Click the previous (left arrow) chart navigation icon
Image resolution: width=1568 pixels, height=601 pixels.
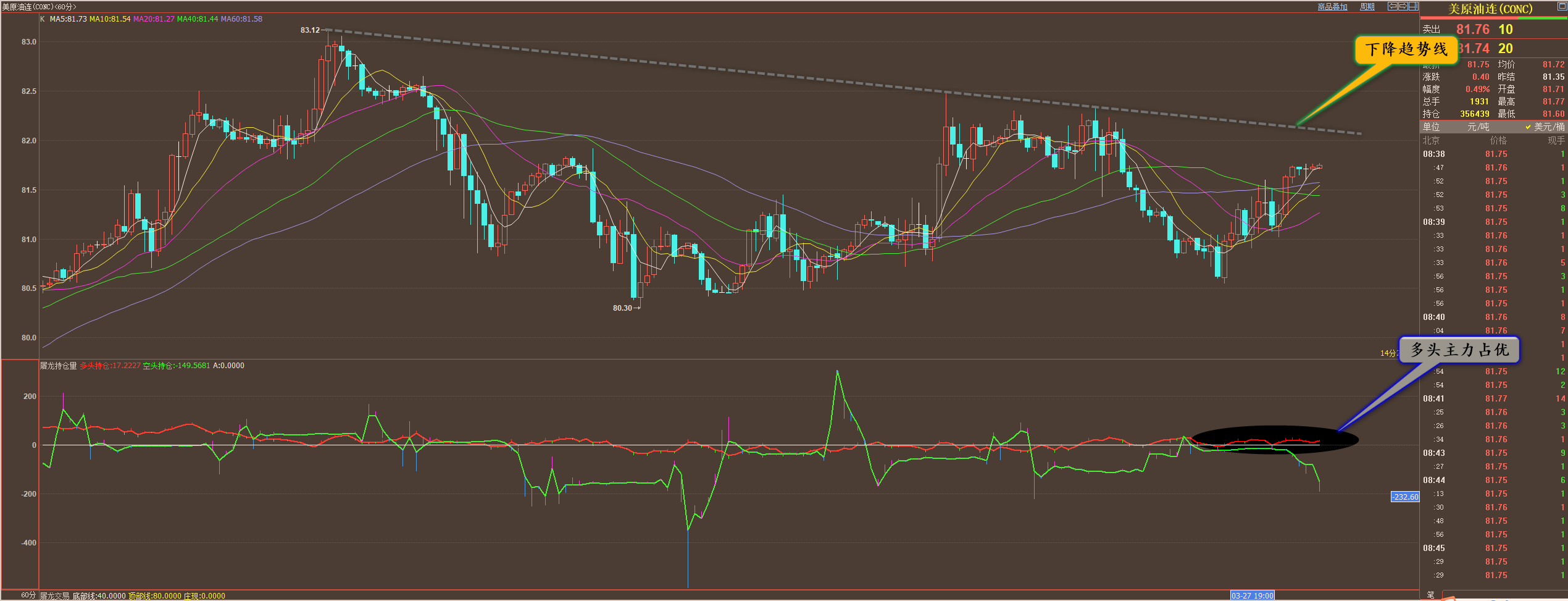1392,6
